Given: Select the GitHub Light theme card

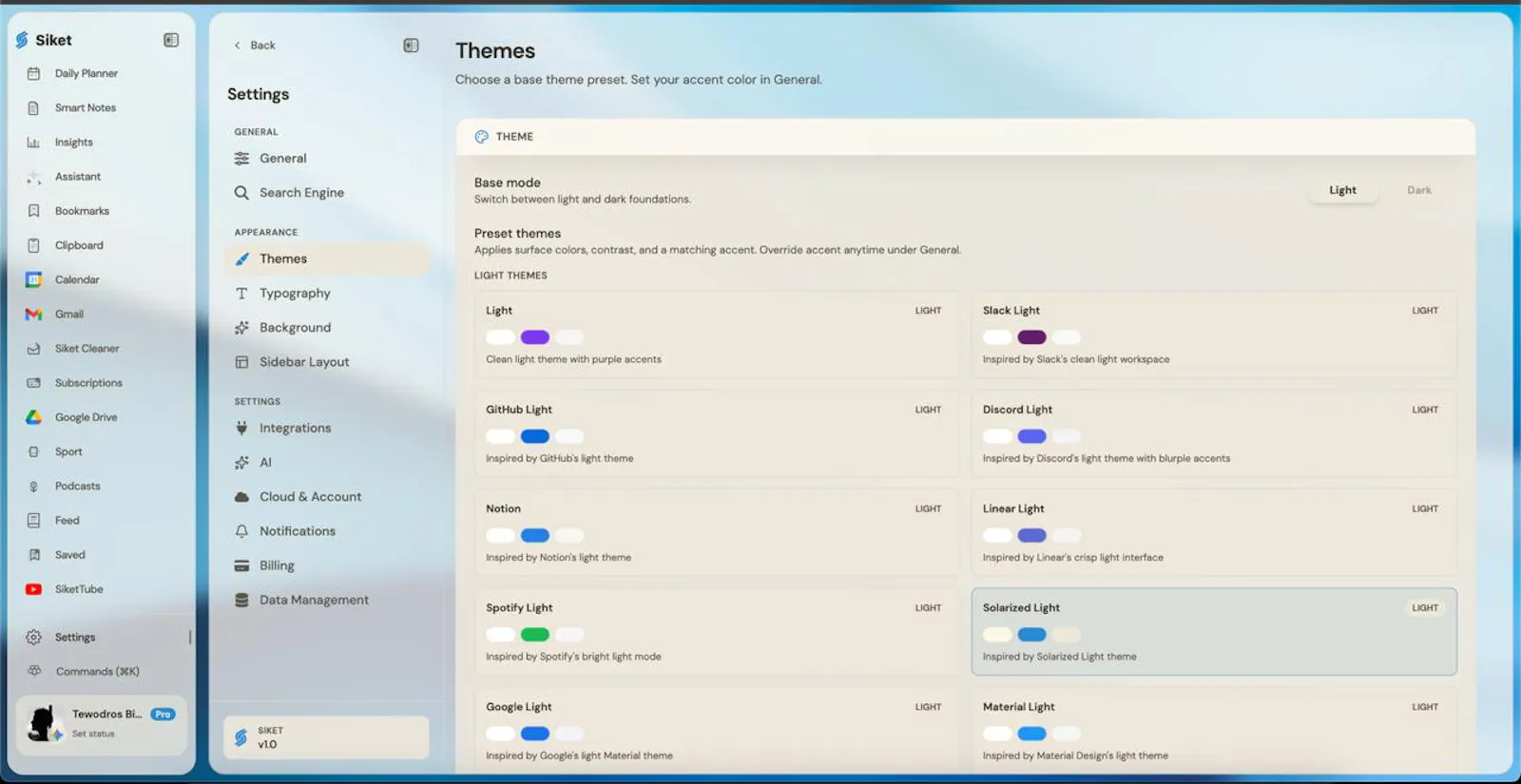Looking at the screenshot, I should (717, 433).
